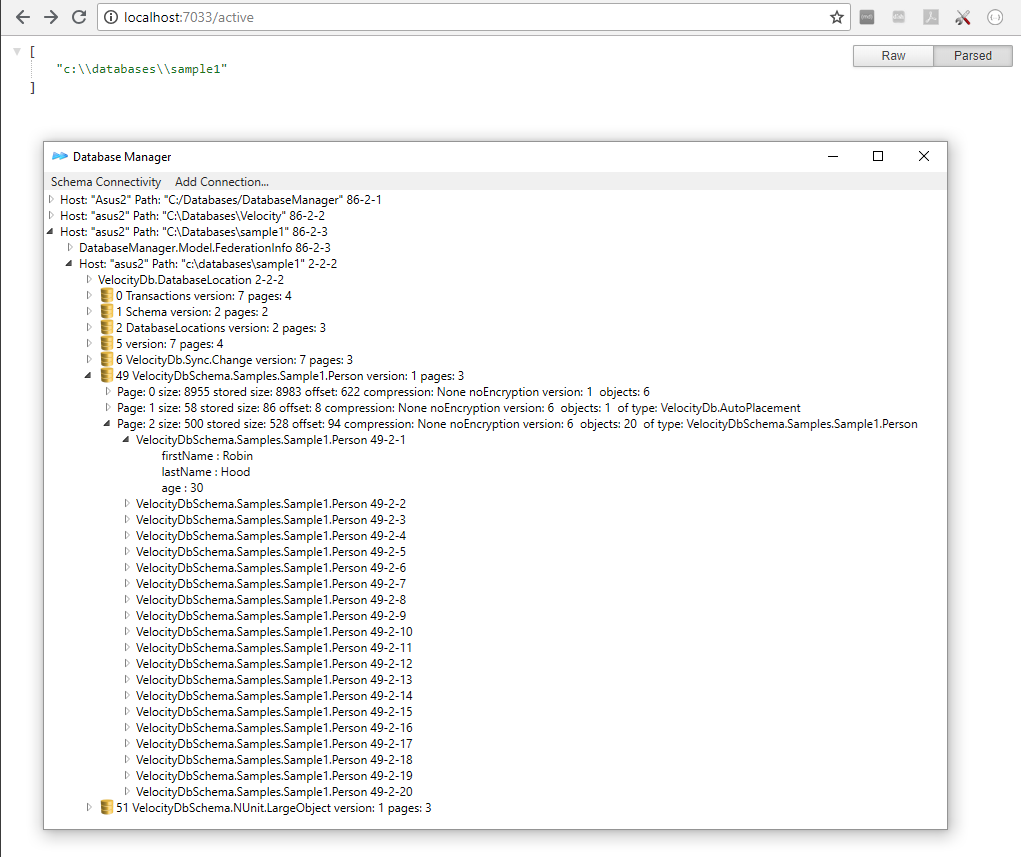Collapse Page 2 size 500 node
The width and height of the screenshot is (1021, 857).
point(107,424)
